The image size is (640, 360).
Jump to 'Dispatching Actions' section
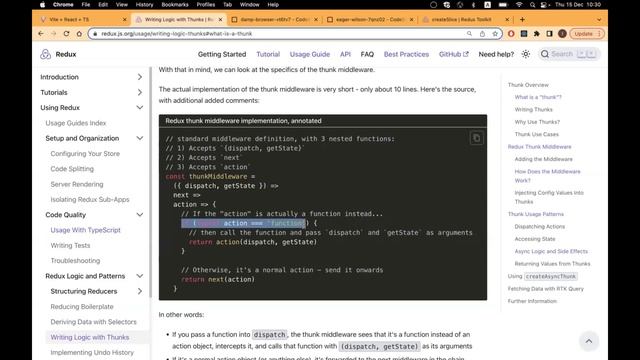[540, 227]
